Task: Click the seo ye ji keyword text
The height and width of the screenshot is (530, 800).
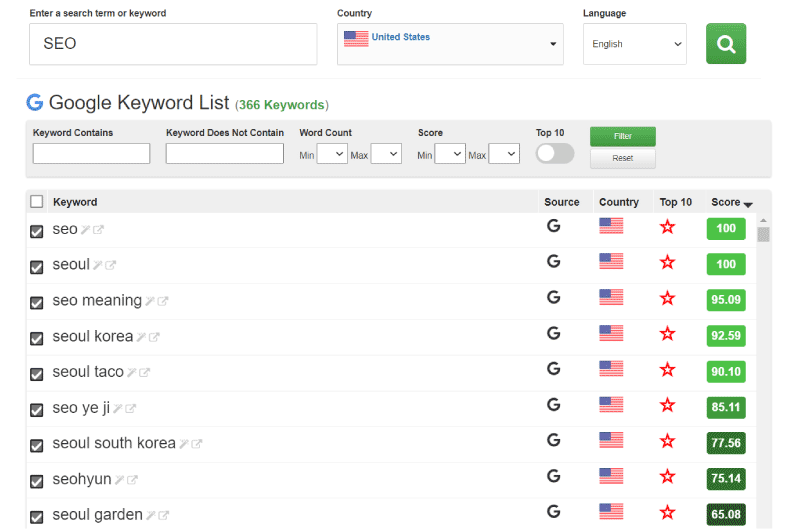Action: 81,408
